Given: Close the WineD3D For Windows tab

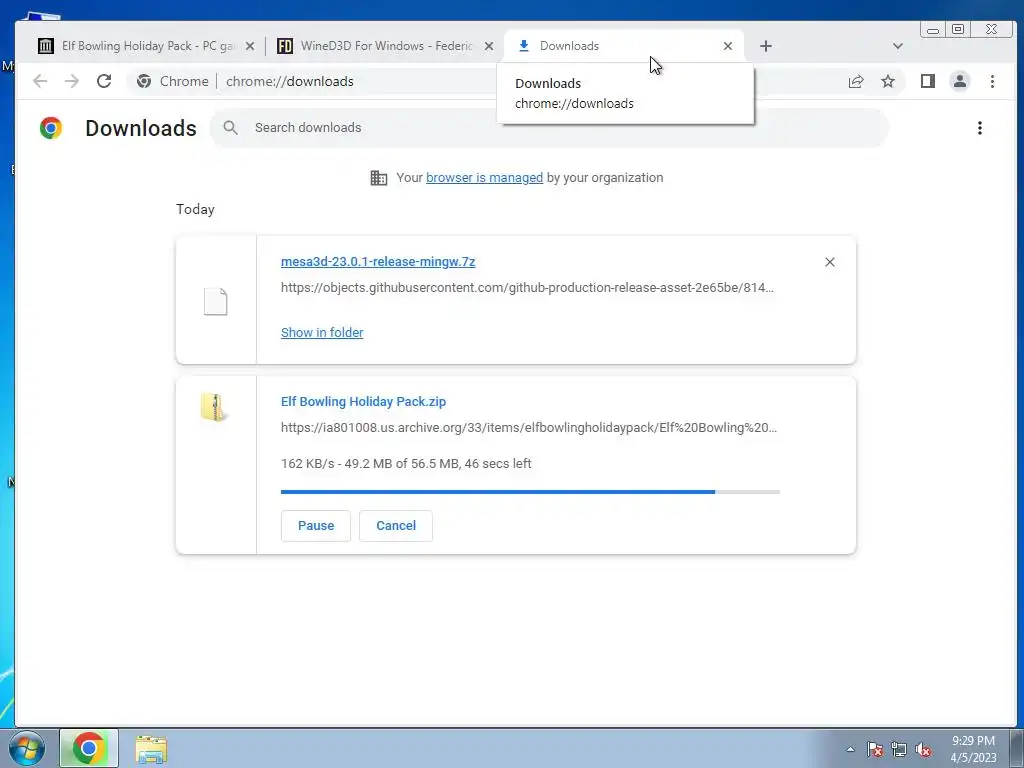Looking at the screenshot, I should click(488, 46).
